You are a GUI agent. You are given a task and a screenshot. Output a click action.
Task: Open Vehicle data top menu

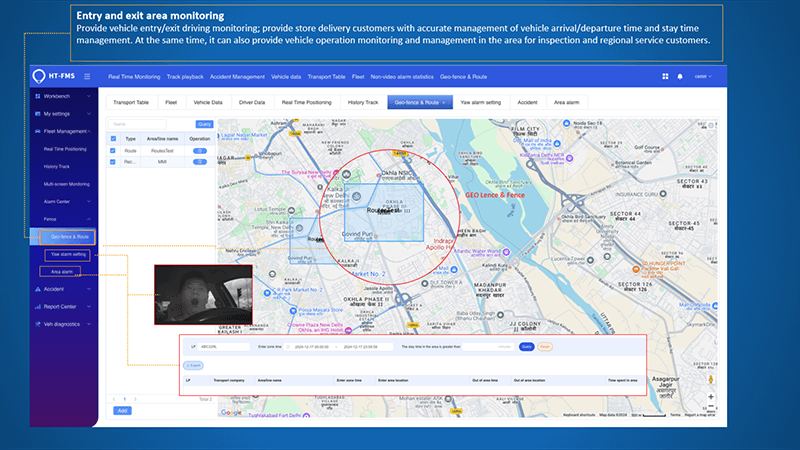[x=286, y=77]
